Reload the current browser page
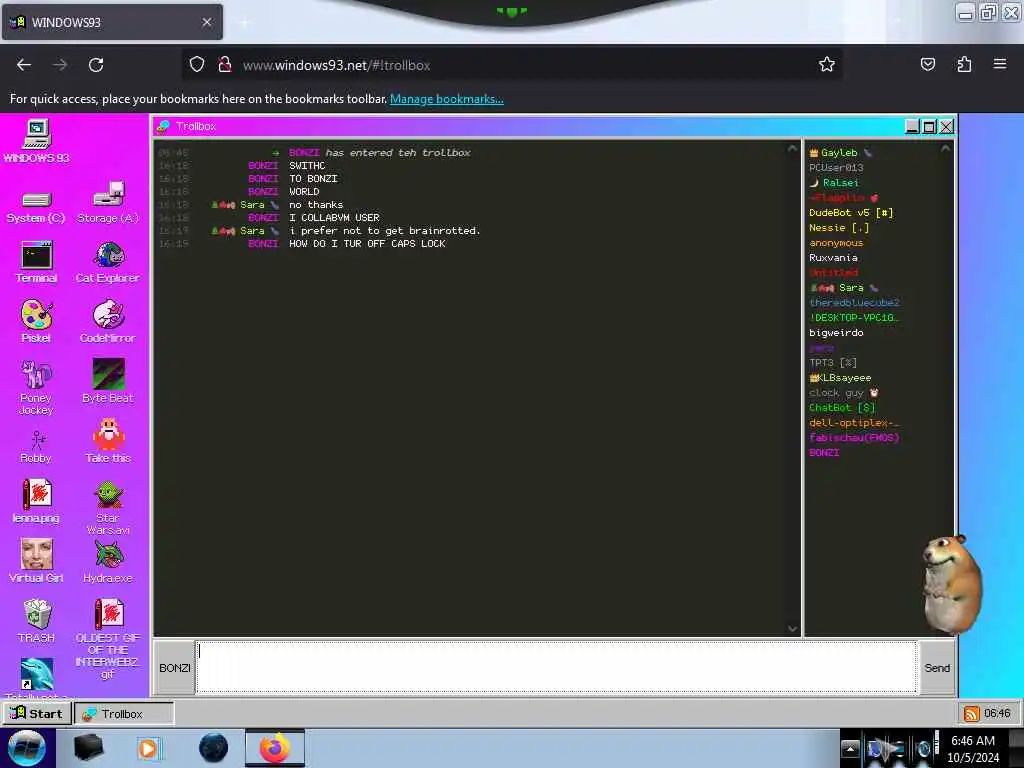The width and height of the screenshot is (1024, 768). tap(96, 65)
